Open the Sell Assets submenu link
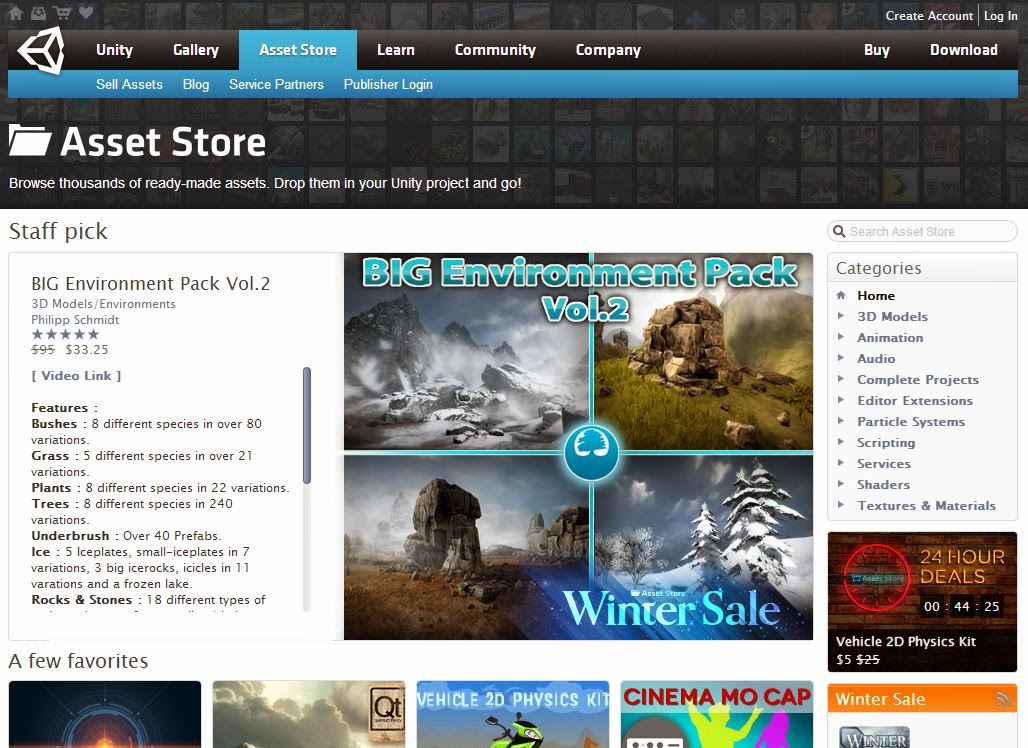This screenshot has width=1028, height=748. [x=129, y=84]
